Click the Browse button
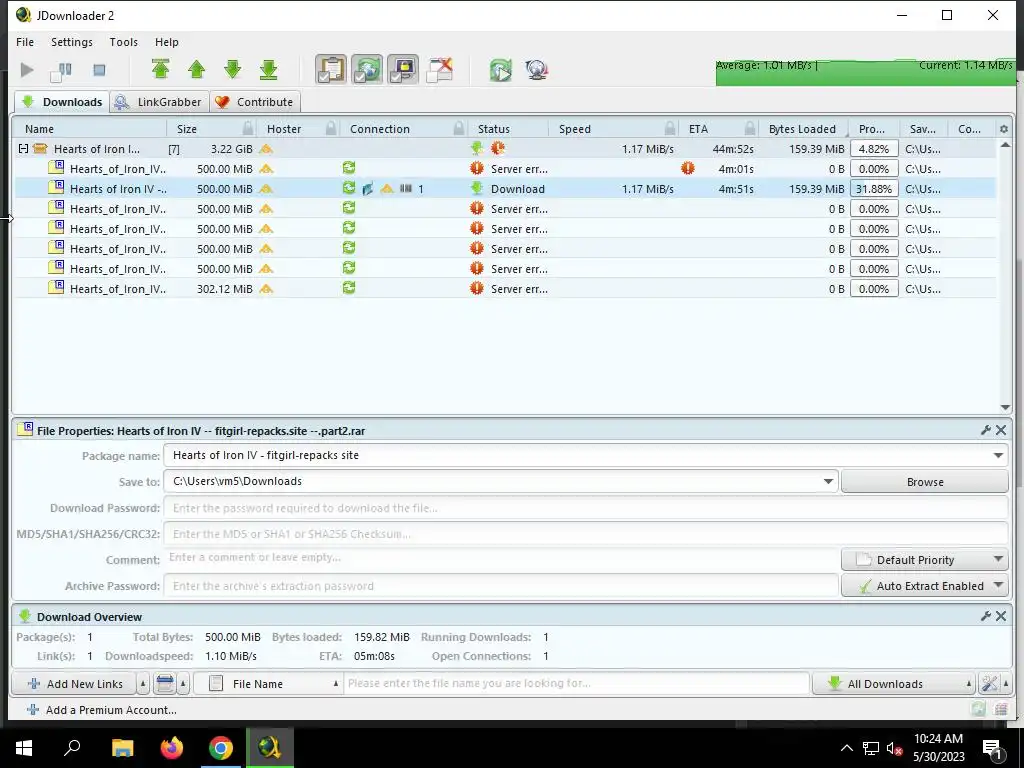This screenshot has width=1024, height=768. pos(925,482)
